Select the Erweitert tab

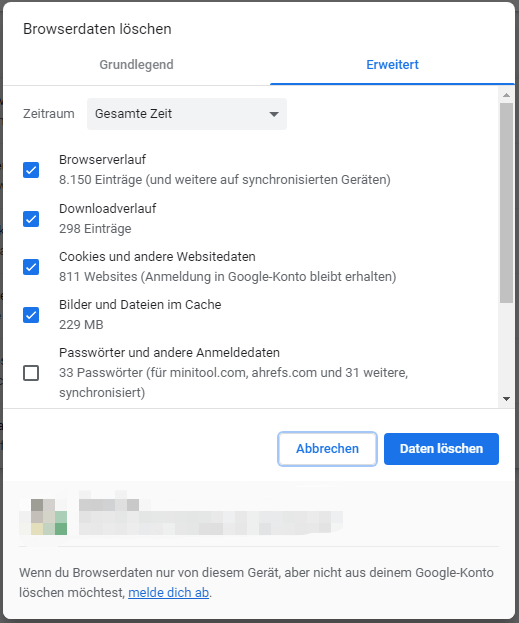click(x=392, y=64)
